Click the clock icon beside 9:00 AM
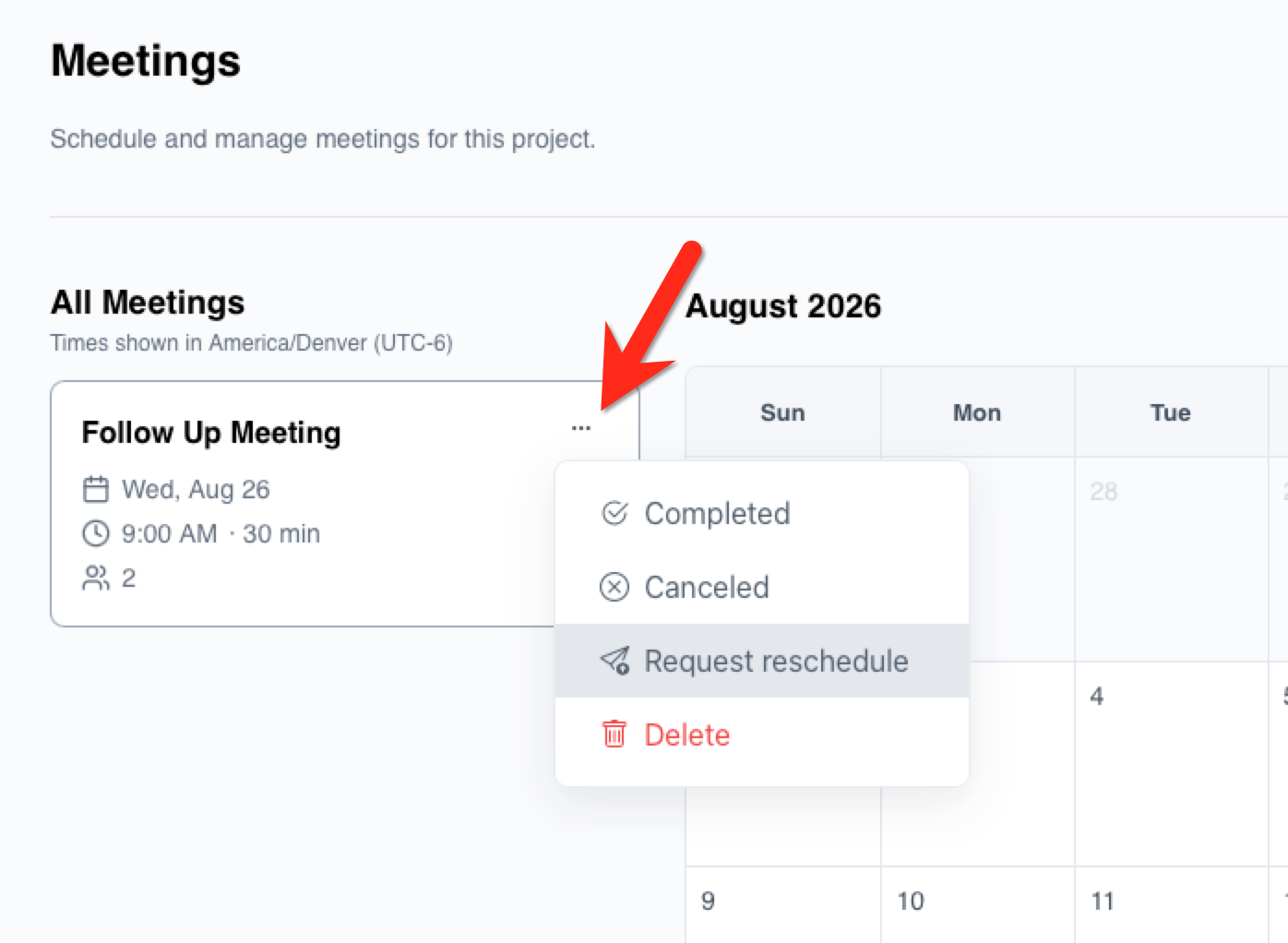 tap(96, 533)
